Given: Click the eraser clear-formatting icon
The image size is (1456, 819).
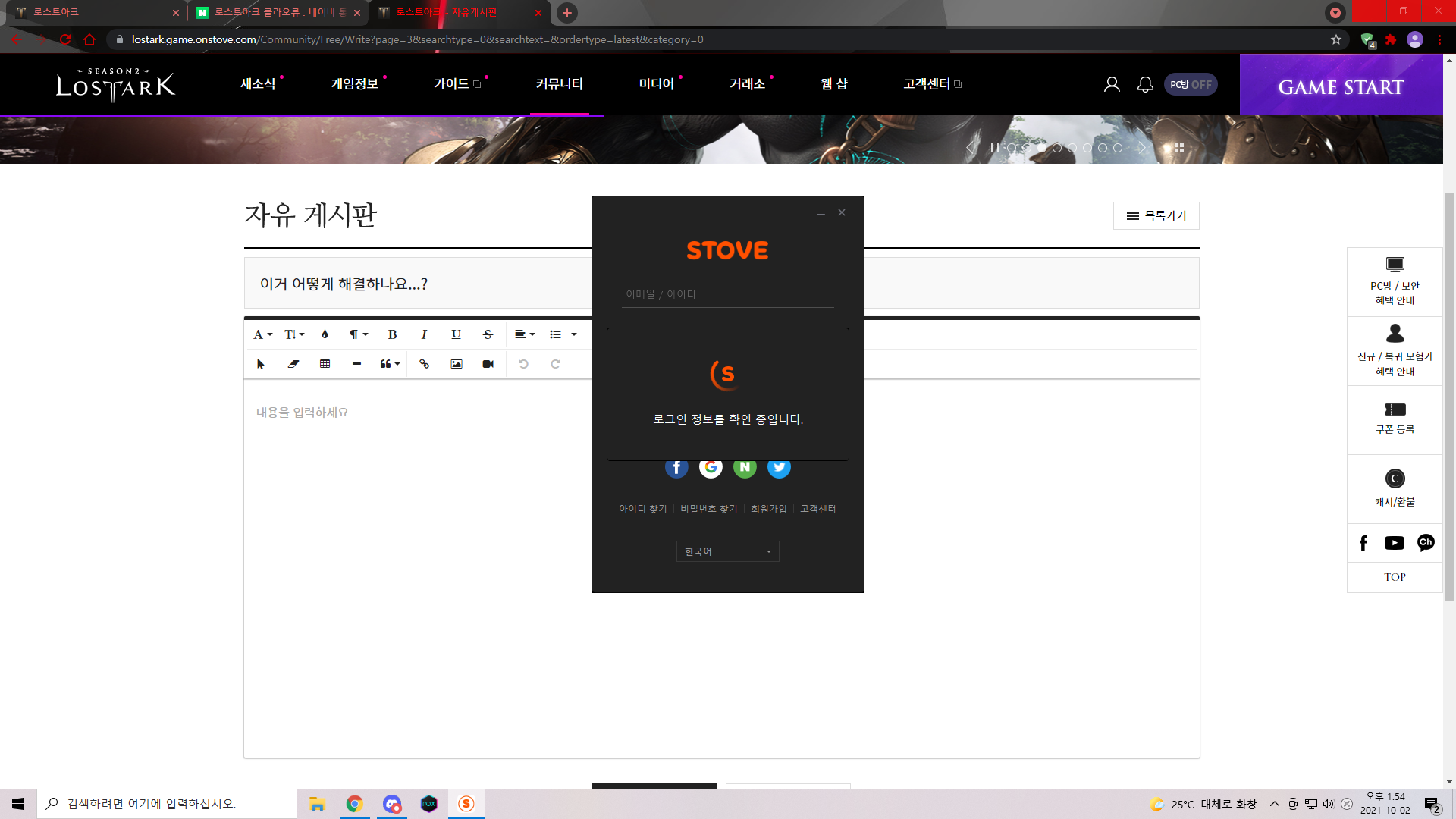Looking at the screenshot, I should coord(293,364).
